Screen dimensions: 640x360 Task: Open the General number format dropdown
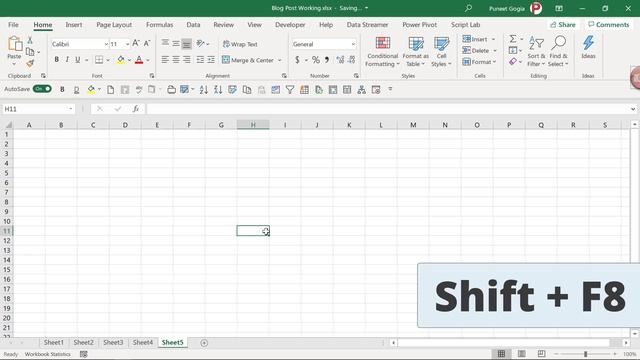[x=353, y=44]
